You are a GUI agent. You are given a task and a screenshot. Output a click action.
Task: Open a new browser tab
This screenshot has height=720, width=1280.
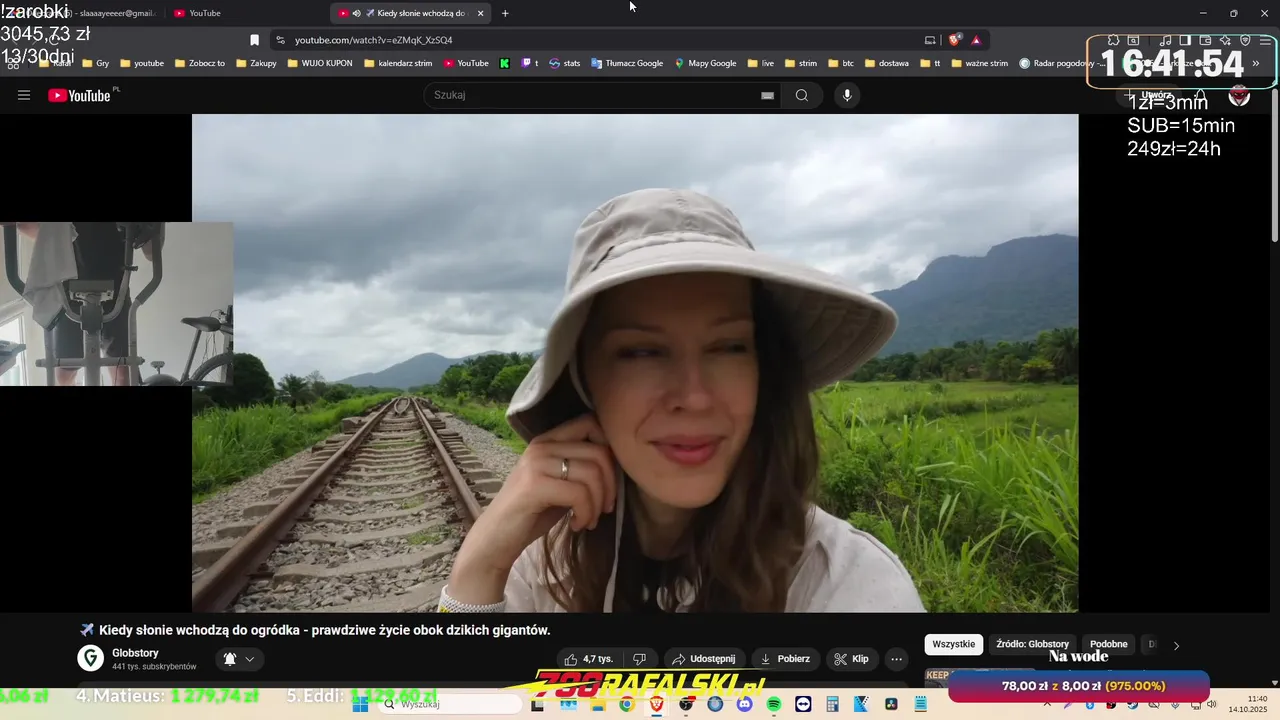click(x=505, y=13)
